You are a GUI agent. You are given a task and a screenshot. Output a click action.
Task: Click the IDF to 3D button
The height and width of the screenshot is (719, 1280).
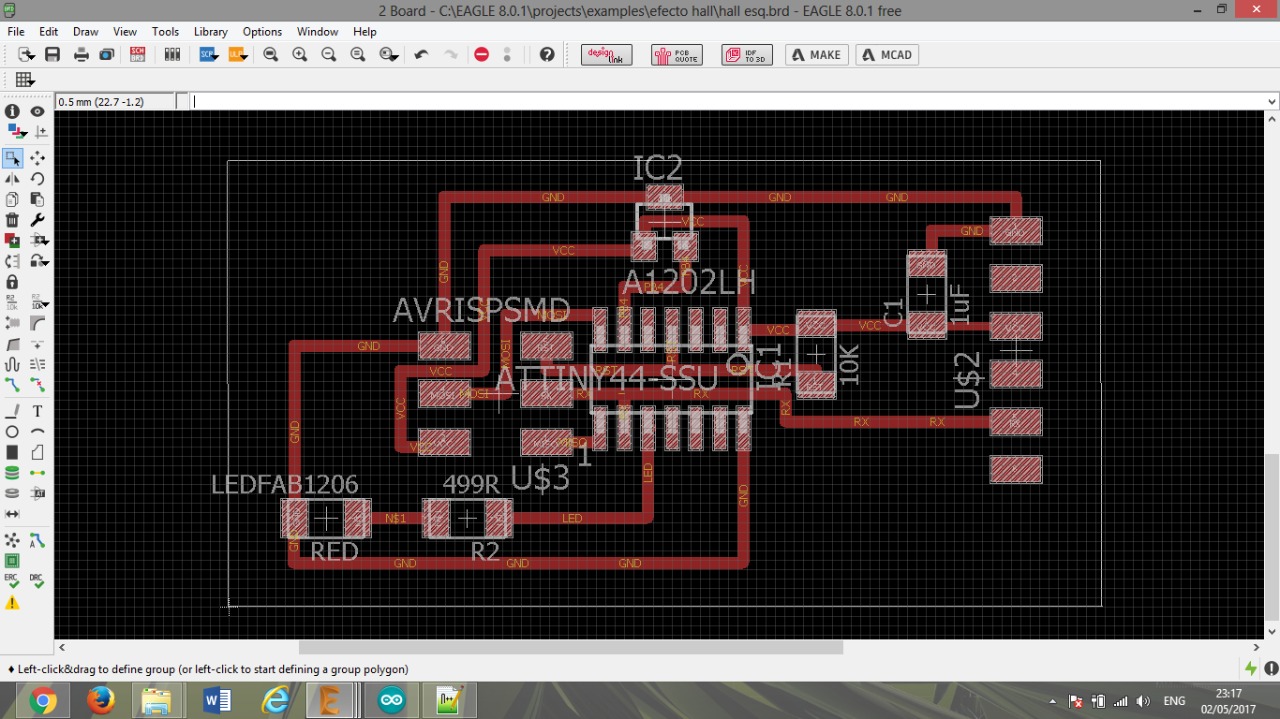(746, 55)
